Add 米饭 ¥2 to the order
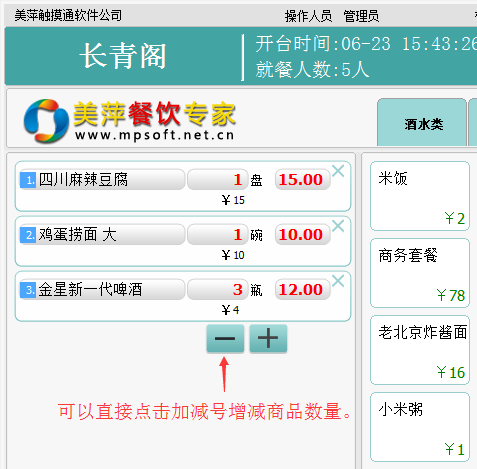477x469 pixels. [420, 196]
